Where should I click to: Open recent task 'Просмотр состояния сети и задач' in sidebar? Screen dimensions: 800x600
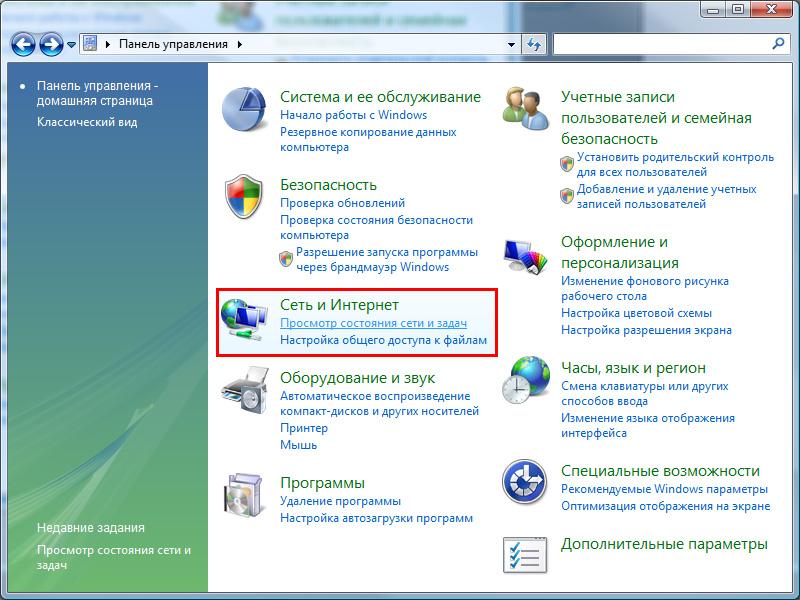[x=113, y=558]
